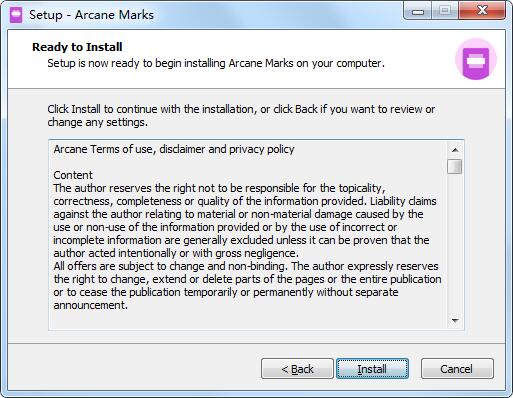Screen dimensions: 513x398
Task: Click the word "announcement." in terms text
Action: (x=90, y=305)
